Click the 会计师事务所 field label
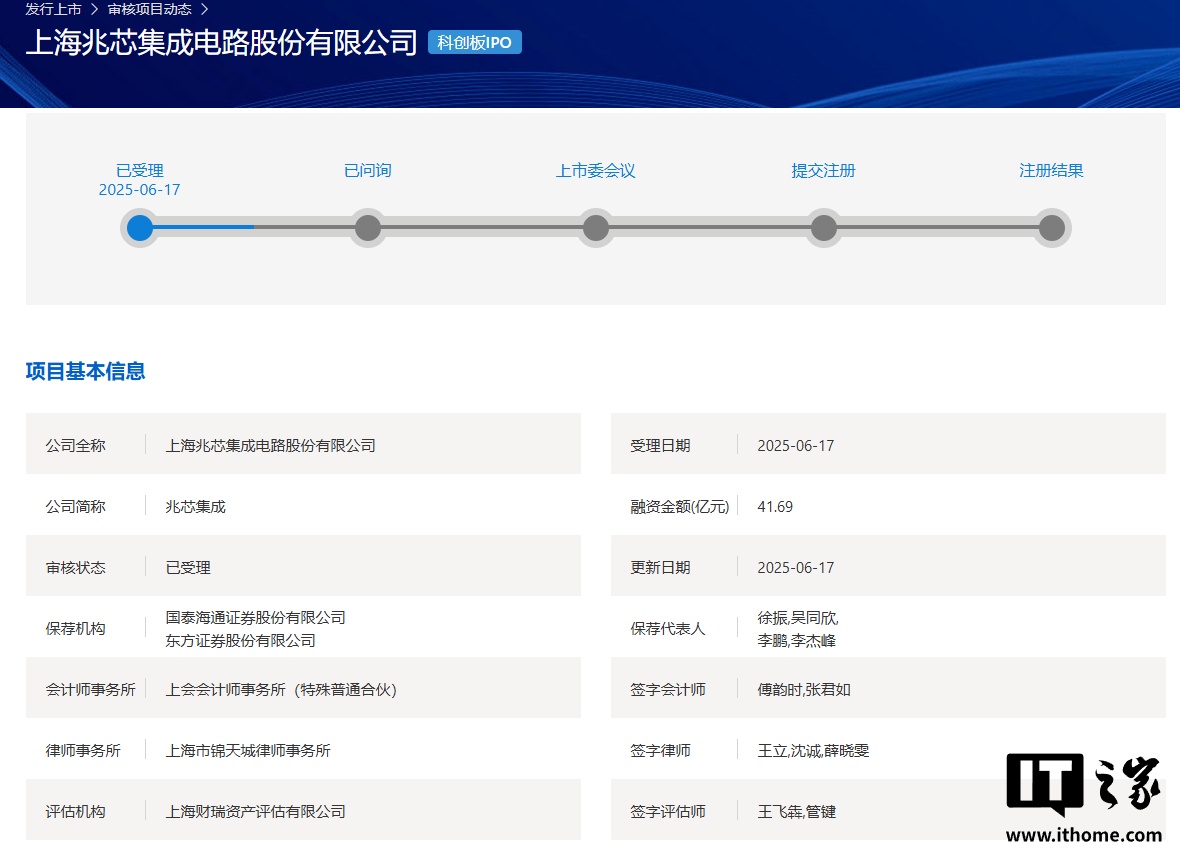The width and height of the screenshot is (1180, 857). 90,689
